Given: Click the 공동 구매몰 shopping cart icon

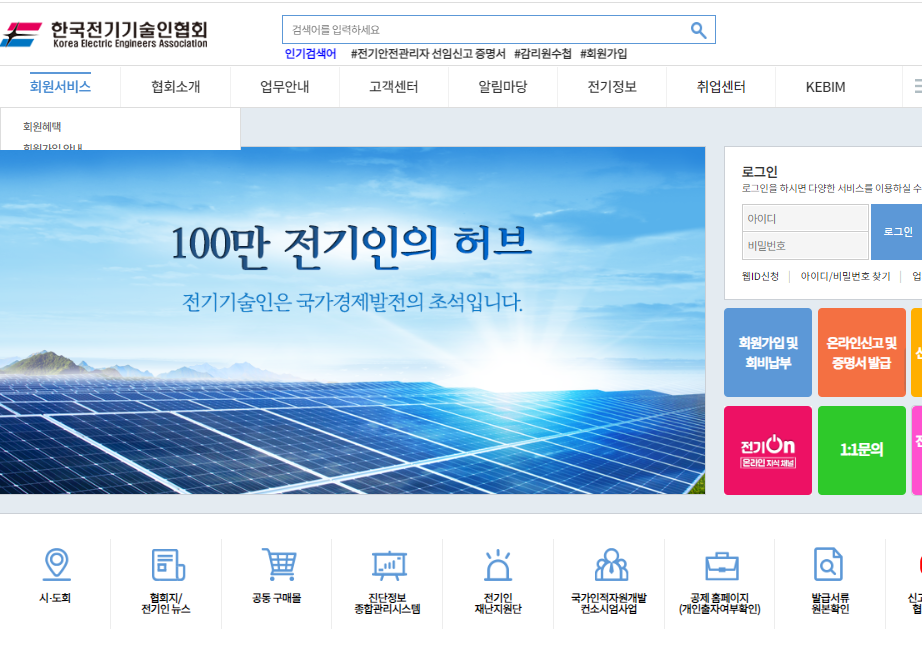Looking at the screenshot, I should pos(279,565).
